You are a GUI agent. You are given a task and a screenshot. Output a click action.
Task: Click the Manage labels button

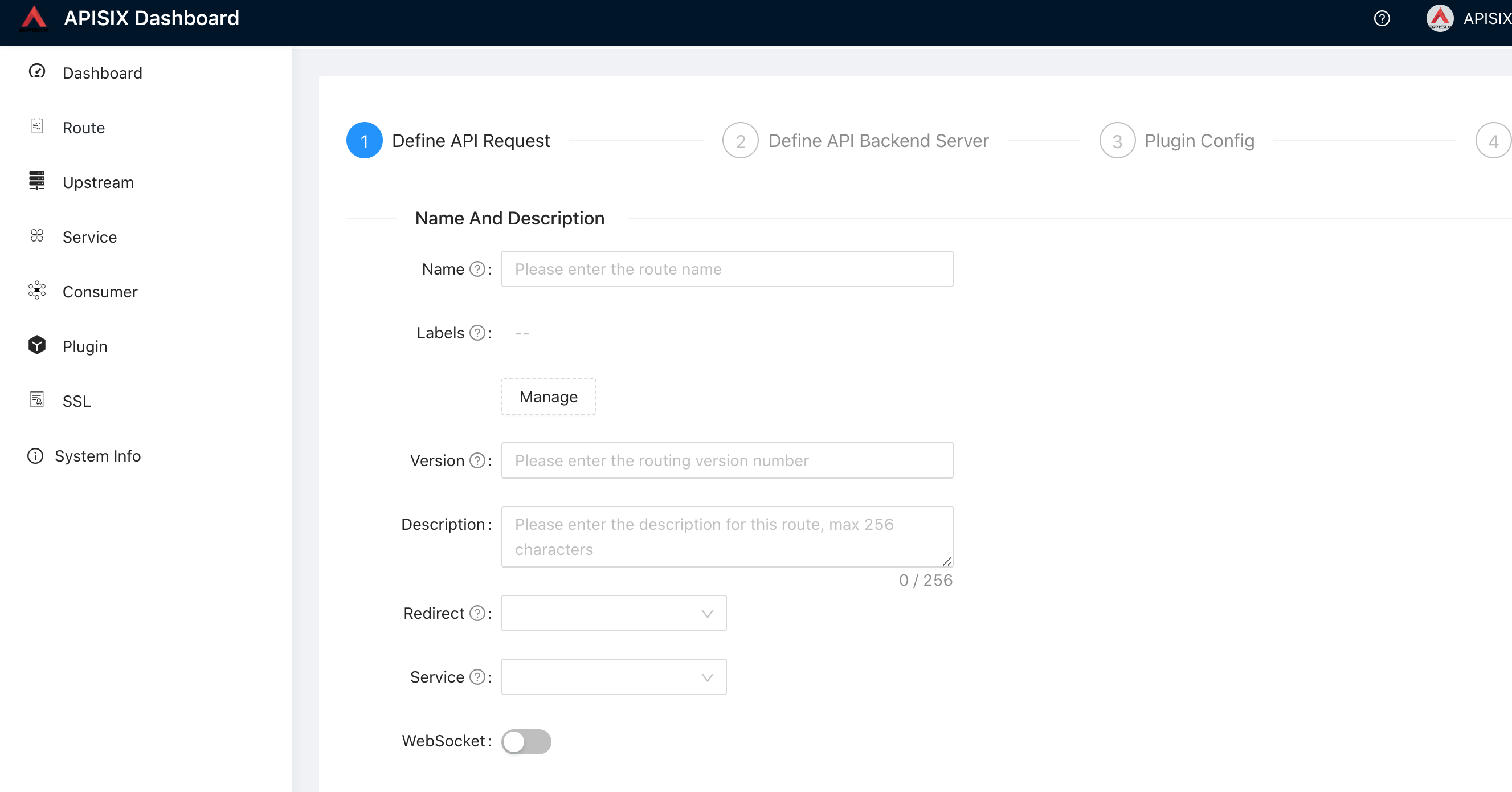(548, 397)
